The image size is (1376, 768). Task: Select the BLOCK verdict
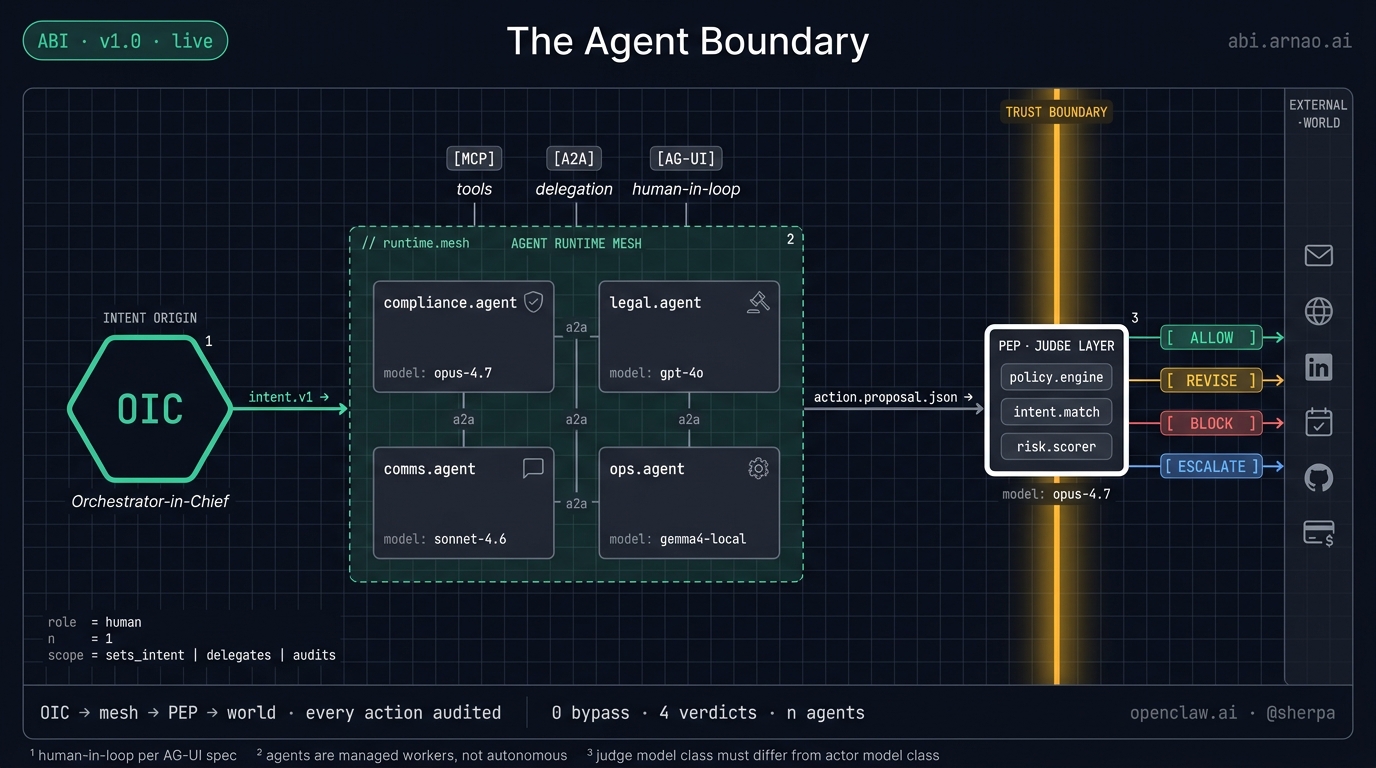pyautogui.click(x=1211, y=423)
